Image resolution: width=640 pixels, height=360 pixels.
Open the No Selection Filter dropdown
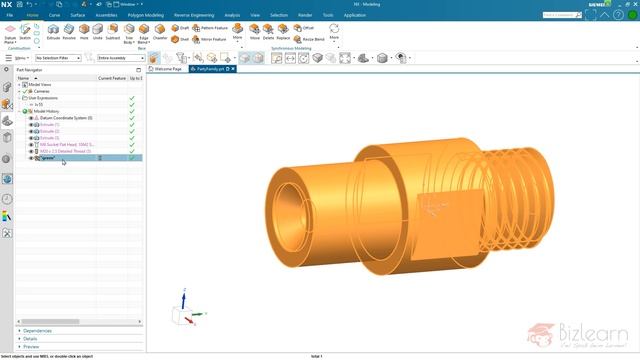[x=58, y=58]
